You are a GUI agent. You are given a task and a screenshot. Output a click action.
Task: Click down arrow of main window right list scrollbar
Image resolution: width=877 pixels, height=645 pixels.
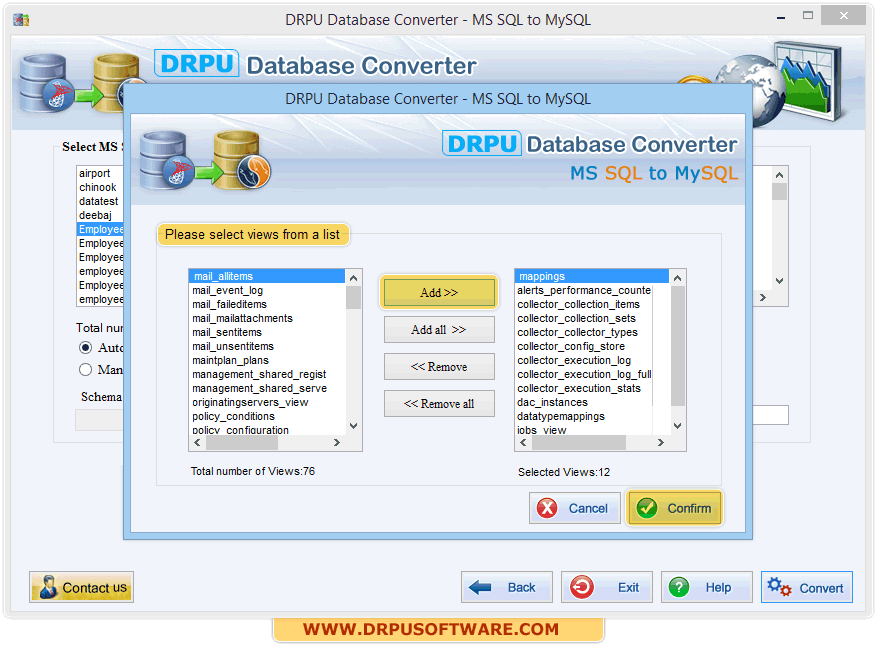779,281
